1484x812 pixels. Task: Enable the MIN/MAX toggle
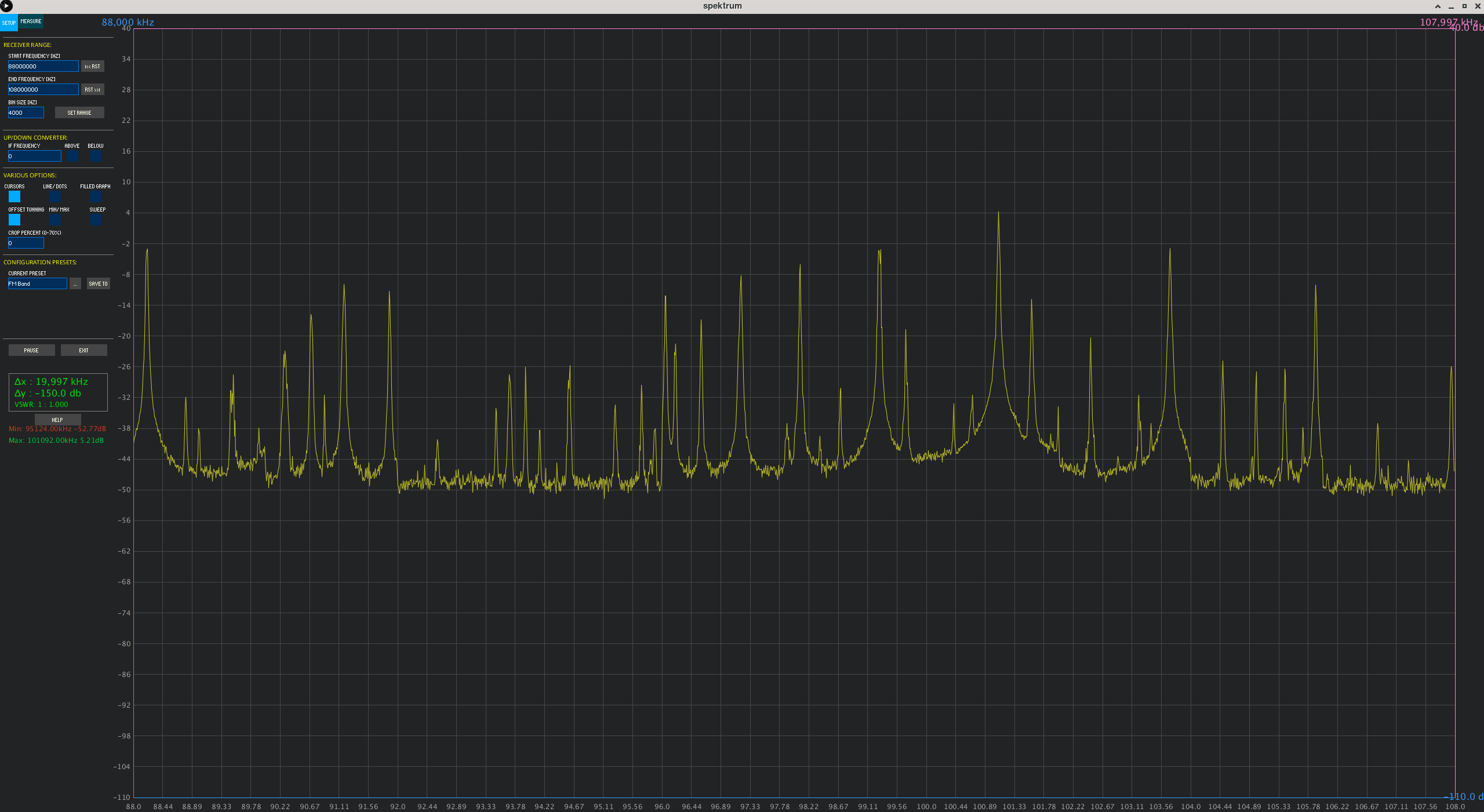(x=55, y=220)
